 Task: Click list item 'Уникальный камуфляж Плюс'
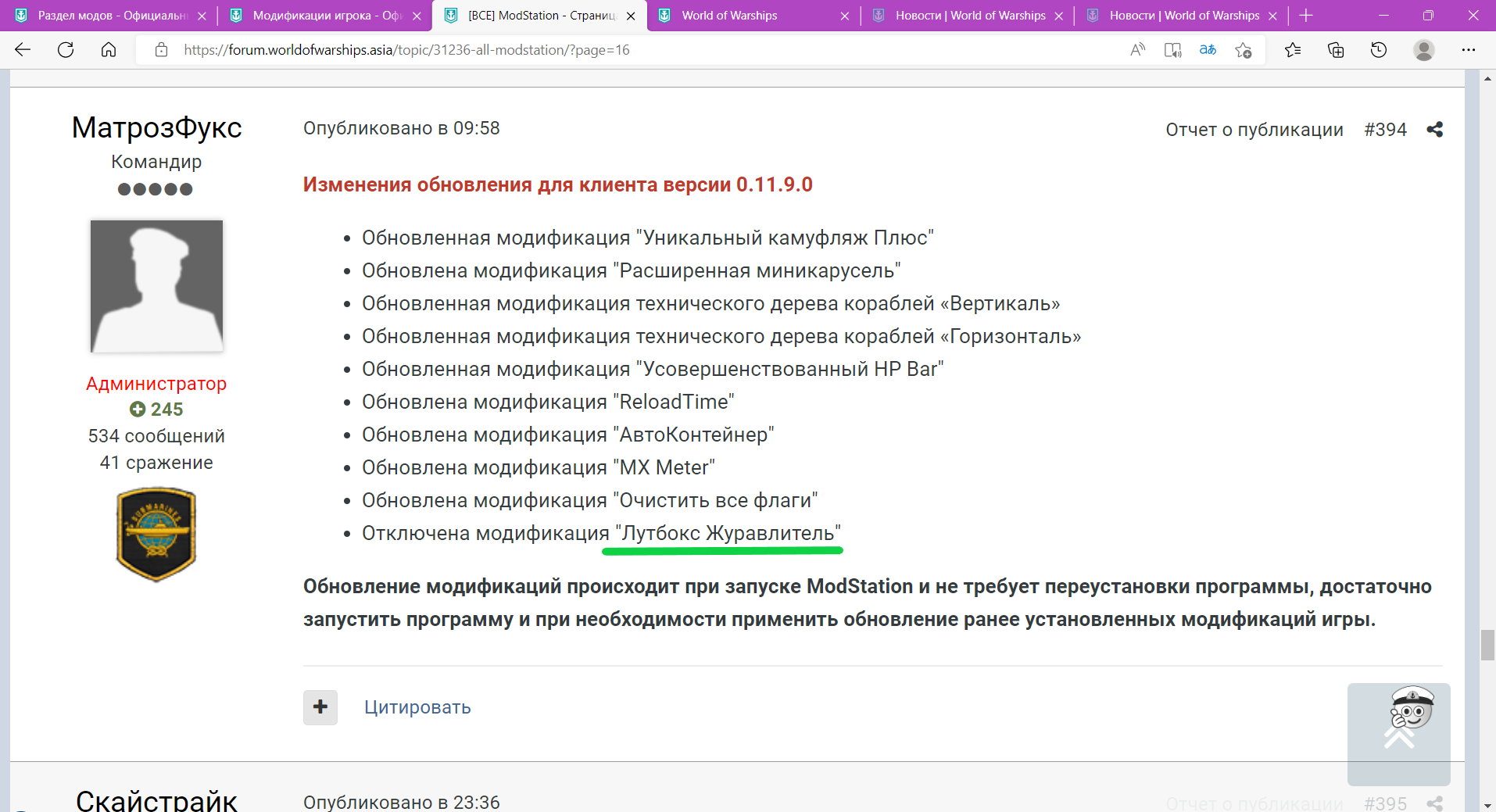[x=648, y=238]
